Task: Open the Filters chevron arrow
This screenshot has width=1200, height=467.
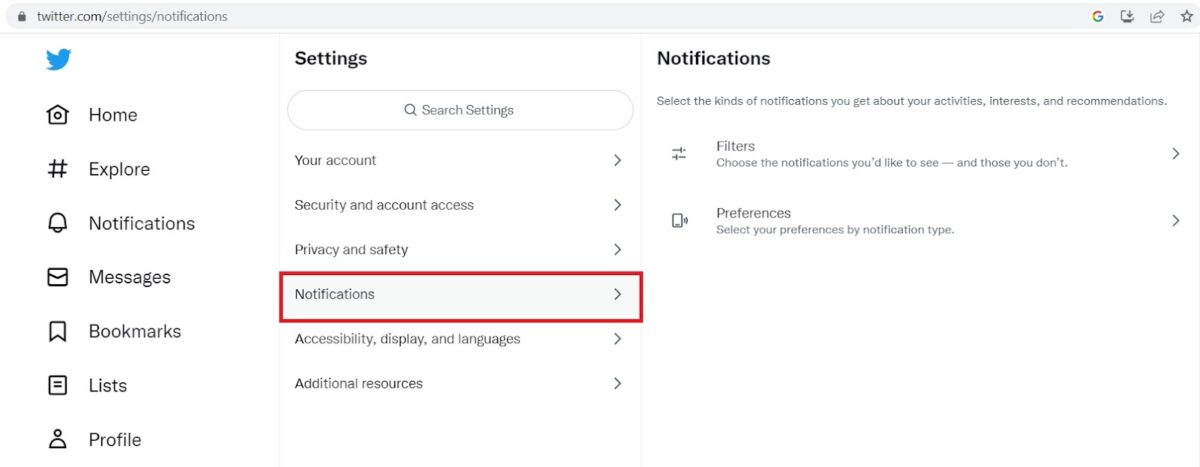Action: [x=1176, y=153]
